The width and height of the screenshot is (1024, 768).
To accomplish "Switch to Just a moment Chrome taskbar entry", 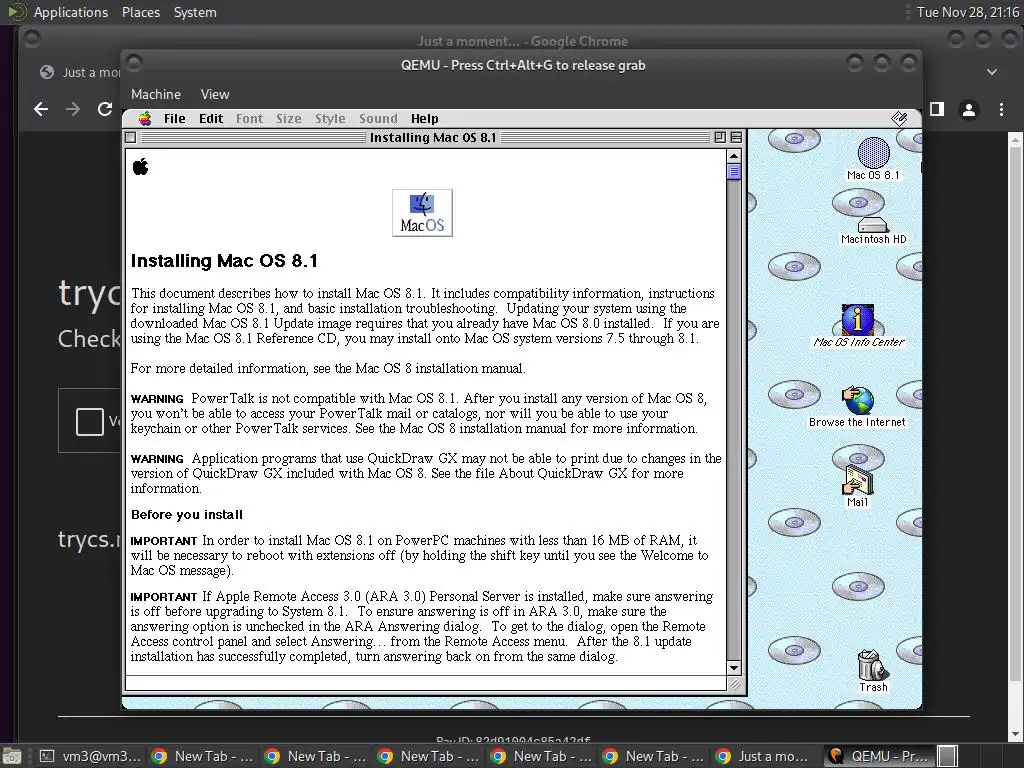I will click(765, 756).
